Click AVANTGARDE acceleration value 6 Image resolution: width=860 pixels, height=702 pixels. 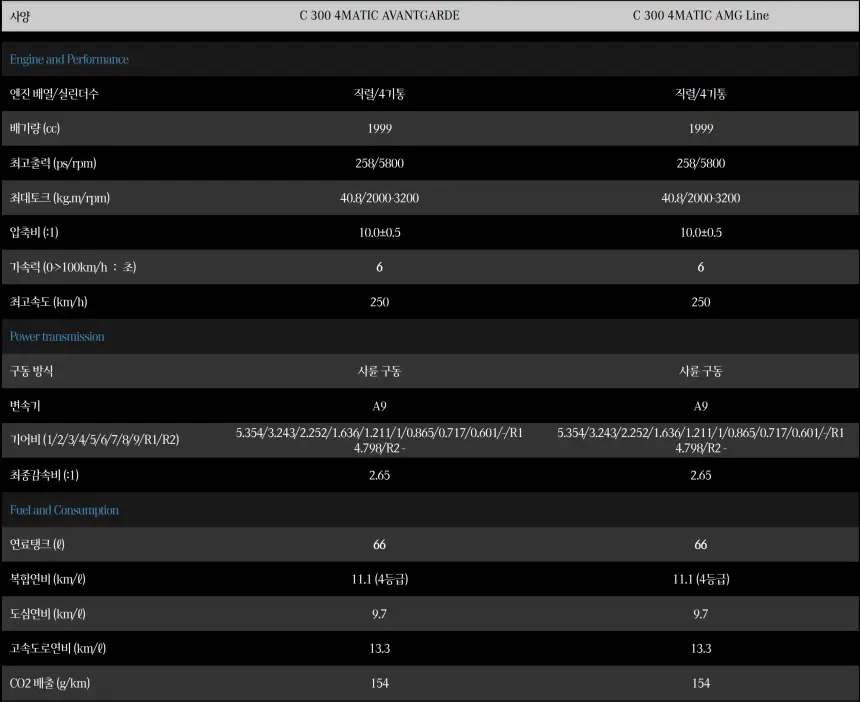tap(380, 268)
